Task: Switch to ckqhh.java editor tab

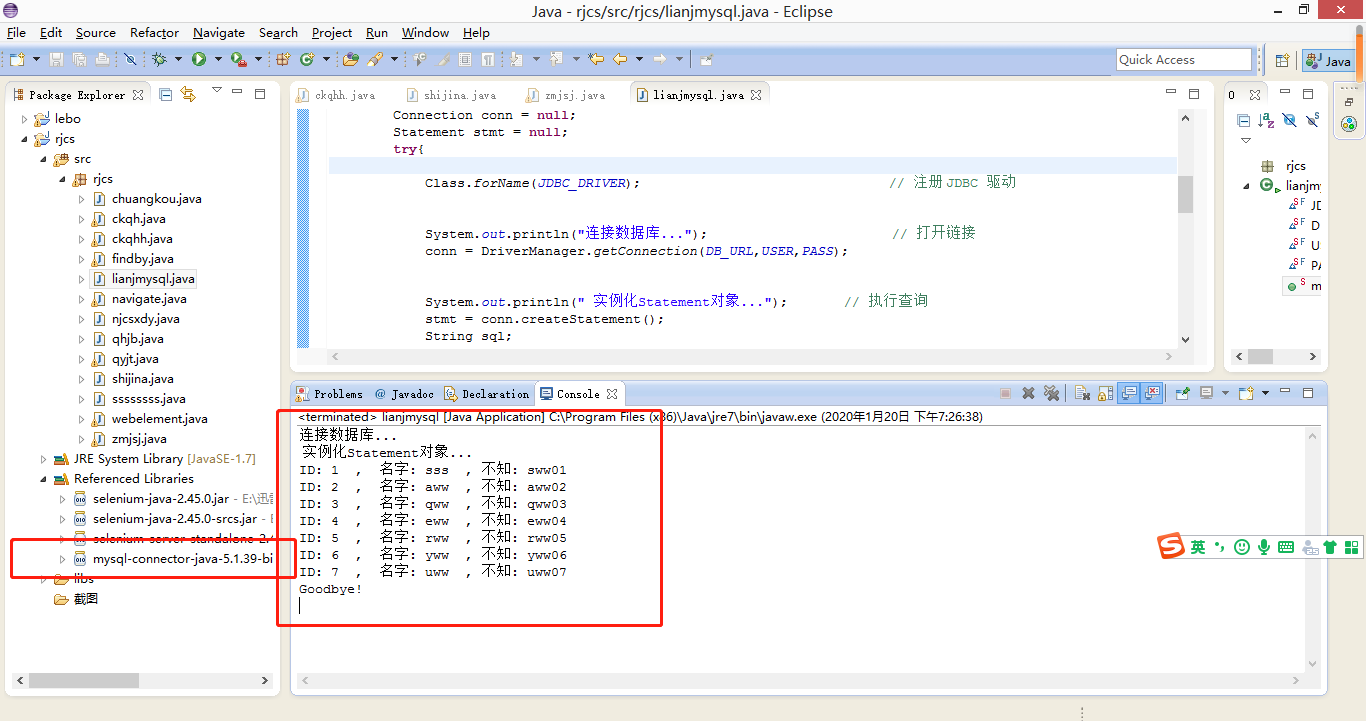Action: click(x=337, y=95)
